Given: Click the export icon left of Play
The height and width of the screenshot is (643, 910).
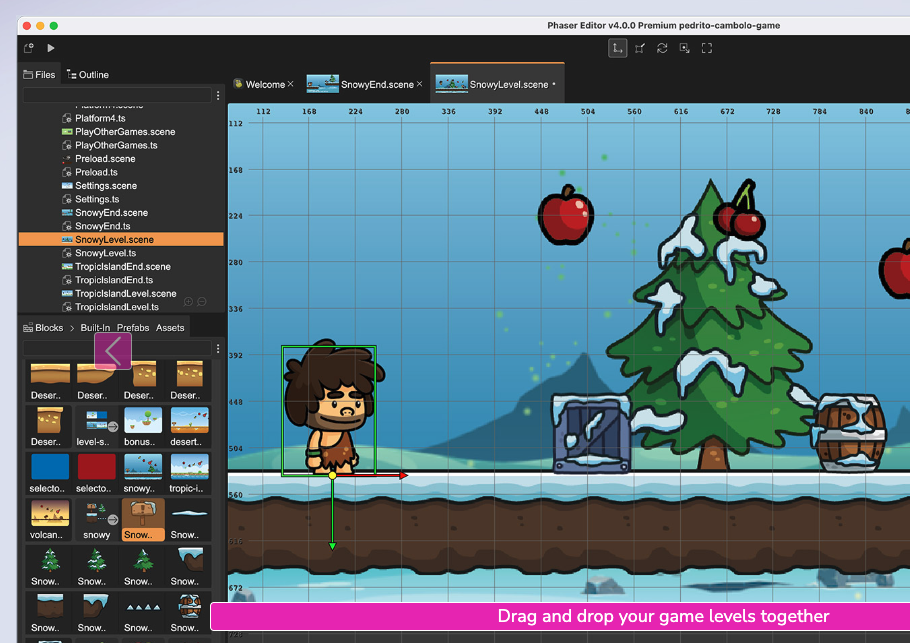Looking at the screenshot, I should coord(28,46).
